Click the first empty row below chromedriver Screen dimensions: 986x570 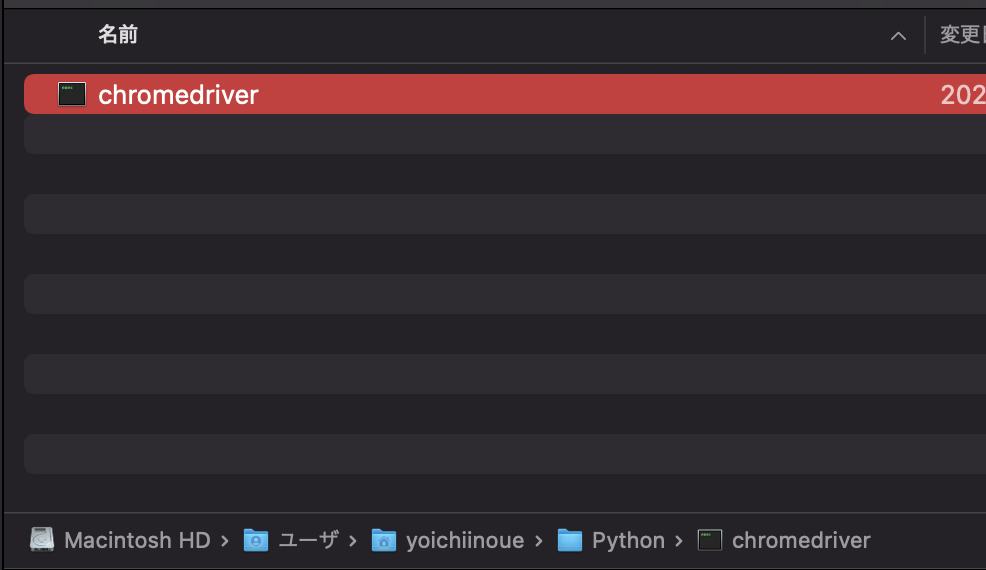tap(500, 134)
